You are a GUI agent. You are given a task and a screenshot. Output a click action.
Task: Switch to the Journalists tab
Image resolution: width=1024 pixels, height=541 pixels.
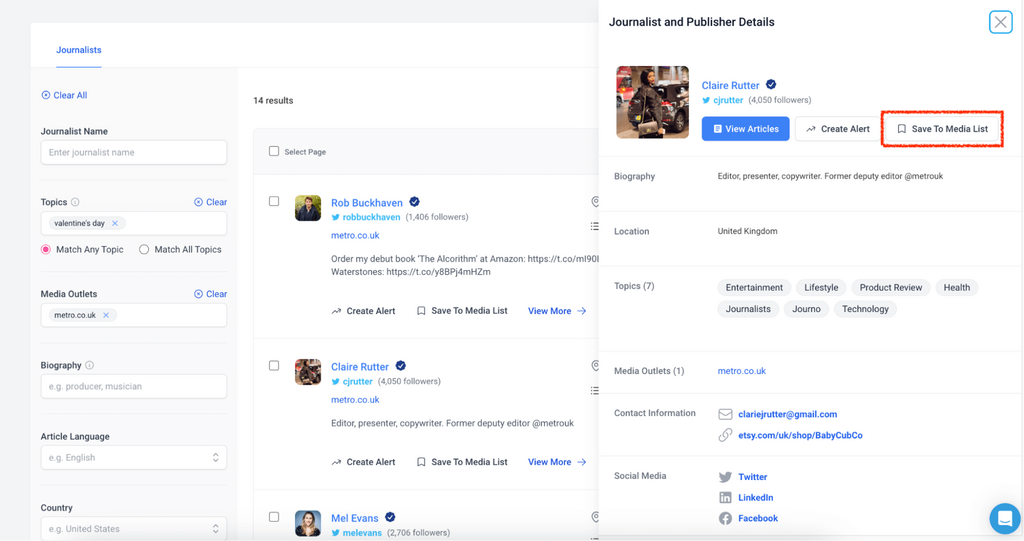(79, 50)
